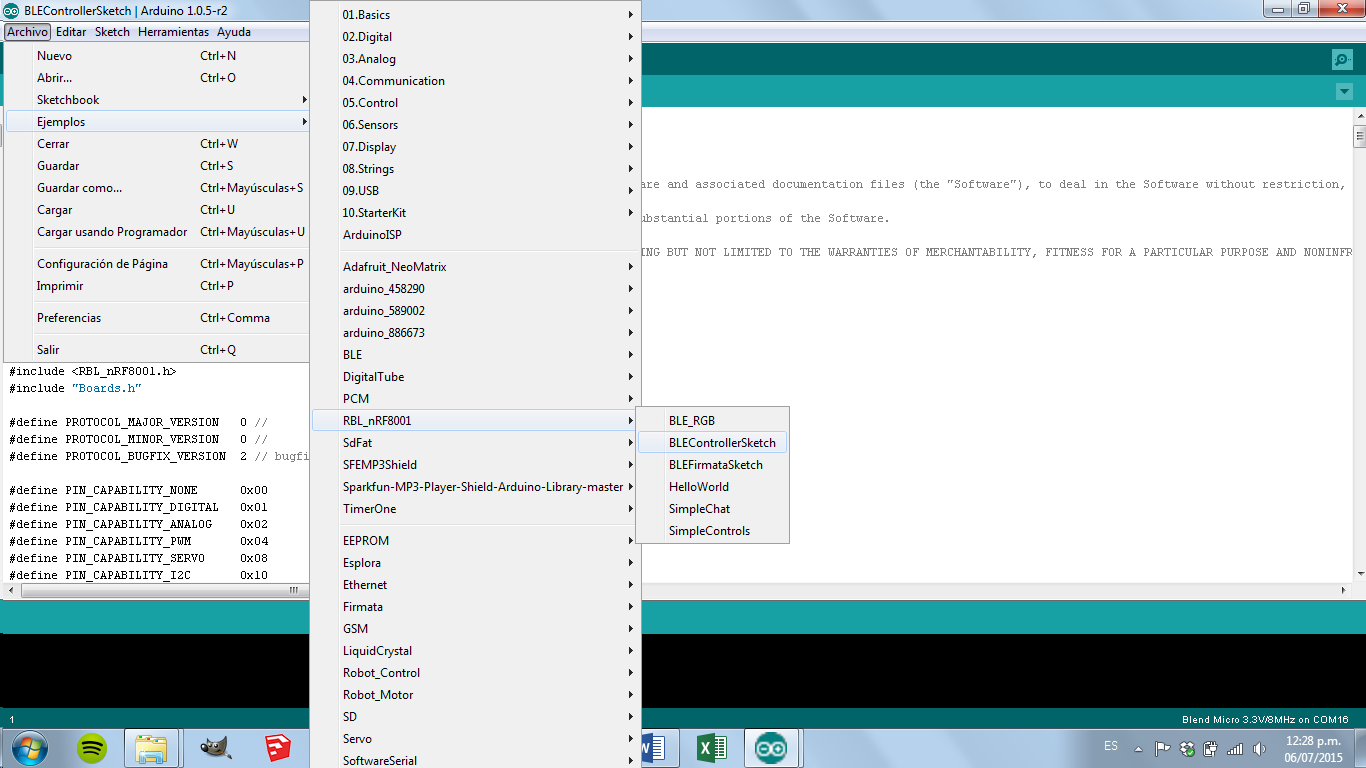Expand SdFat examples submenu
Viewport: 1366px width, 768px height.
[x=476, y=443]
